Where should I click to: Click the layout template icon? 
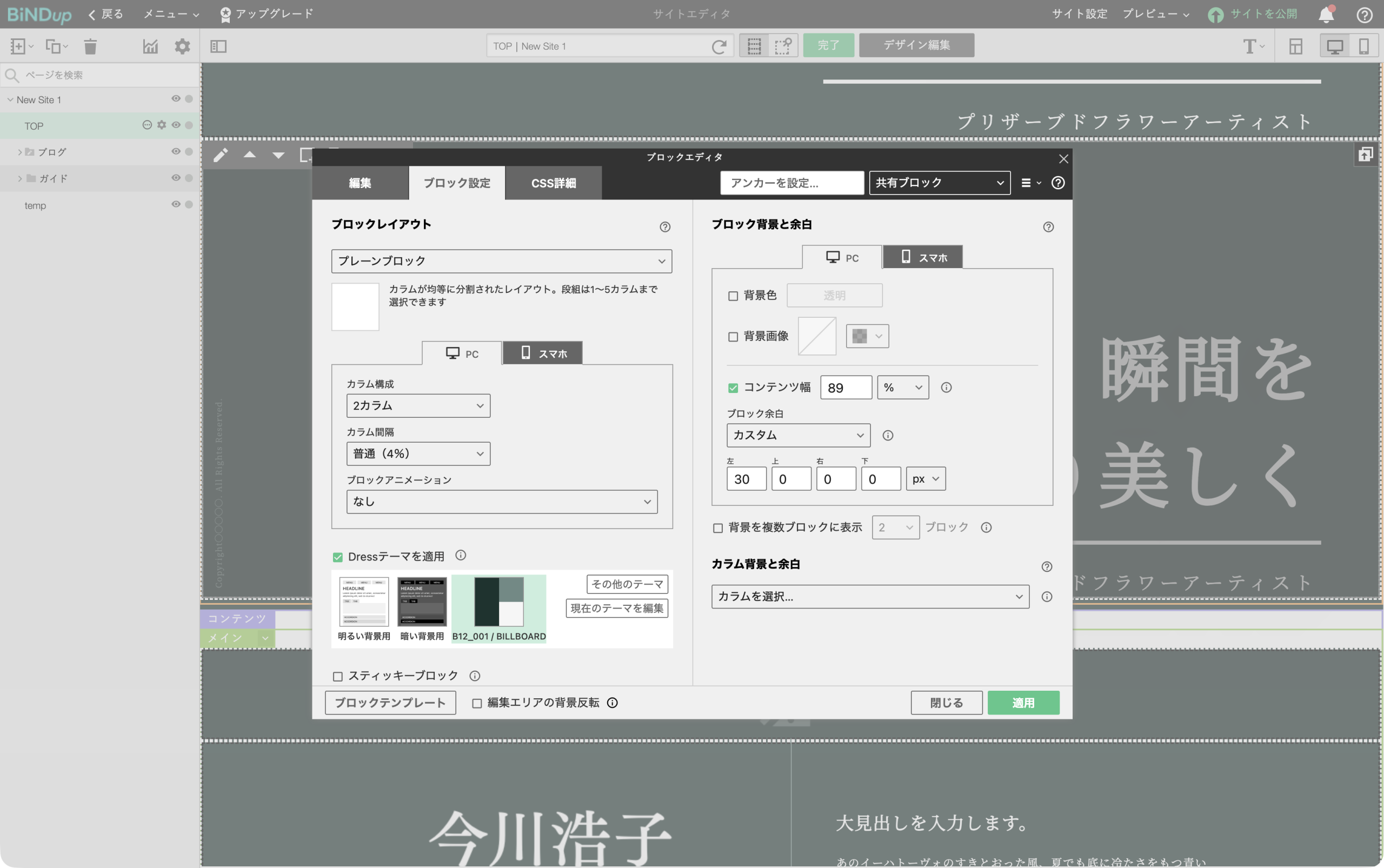coord(1296,46)
